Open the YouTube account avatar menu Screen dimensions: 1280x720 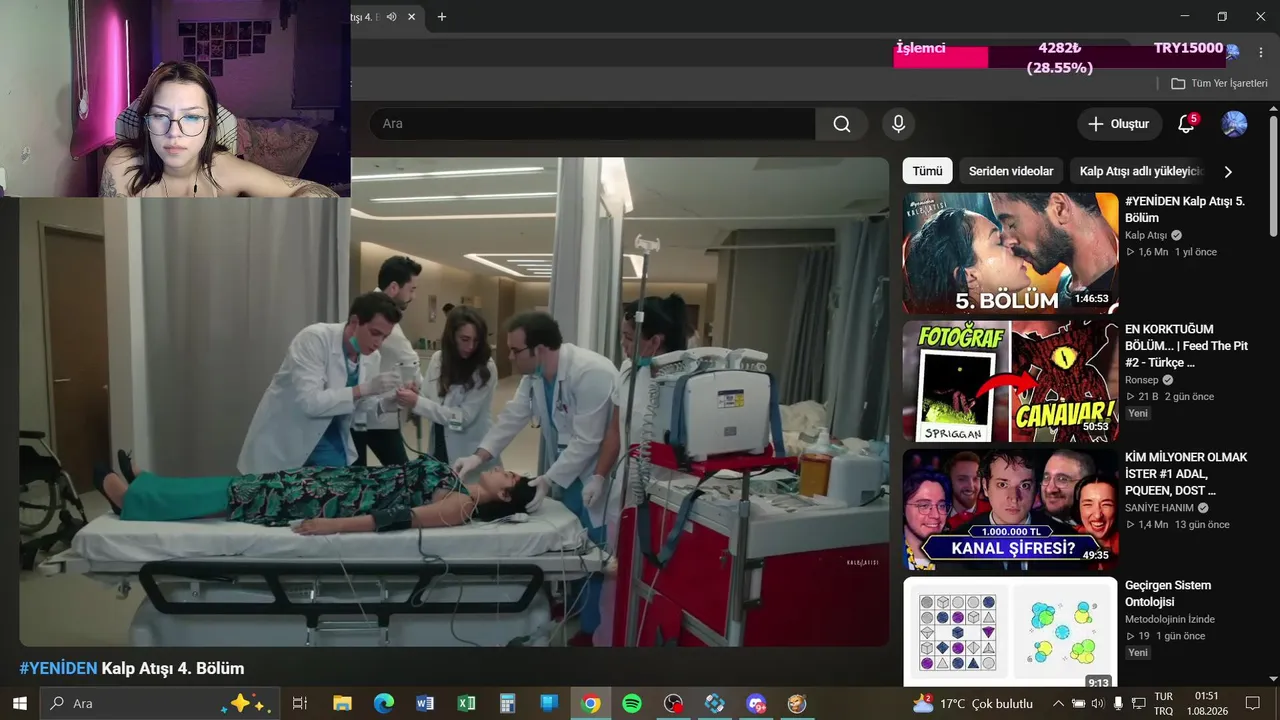1234,124
